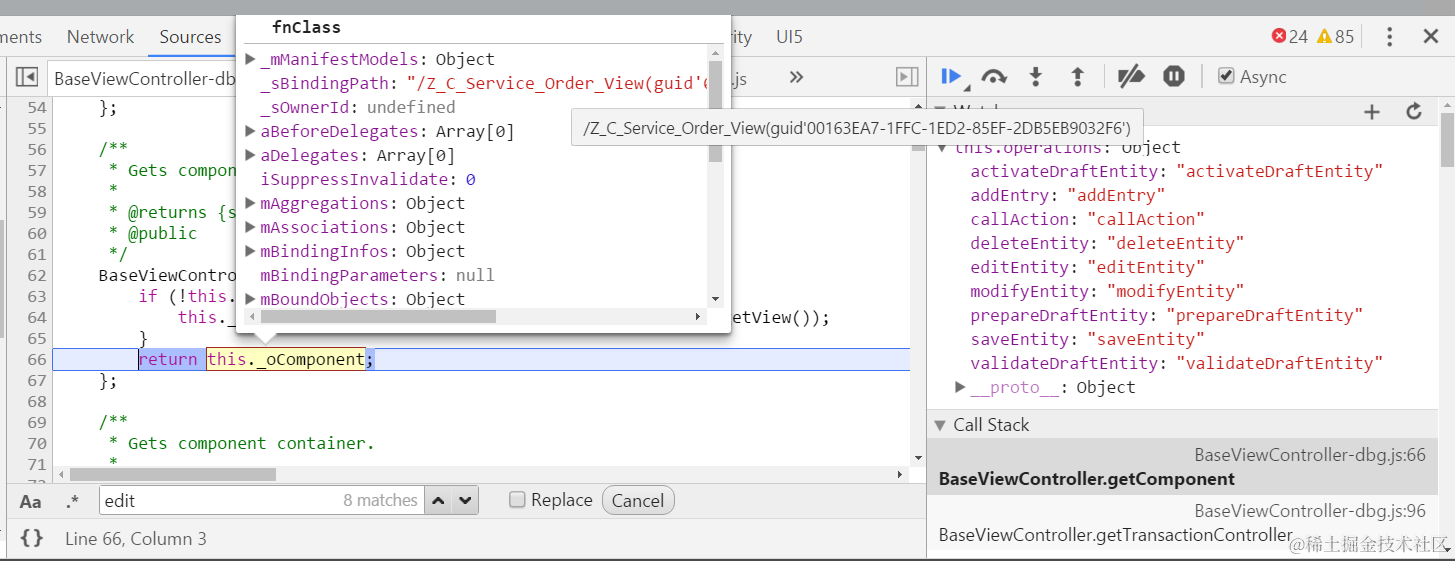The height and width of the screenshot is (561, 1455).
Task: Close the DevTools panel
Action: [1431, 37]
